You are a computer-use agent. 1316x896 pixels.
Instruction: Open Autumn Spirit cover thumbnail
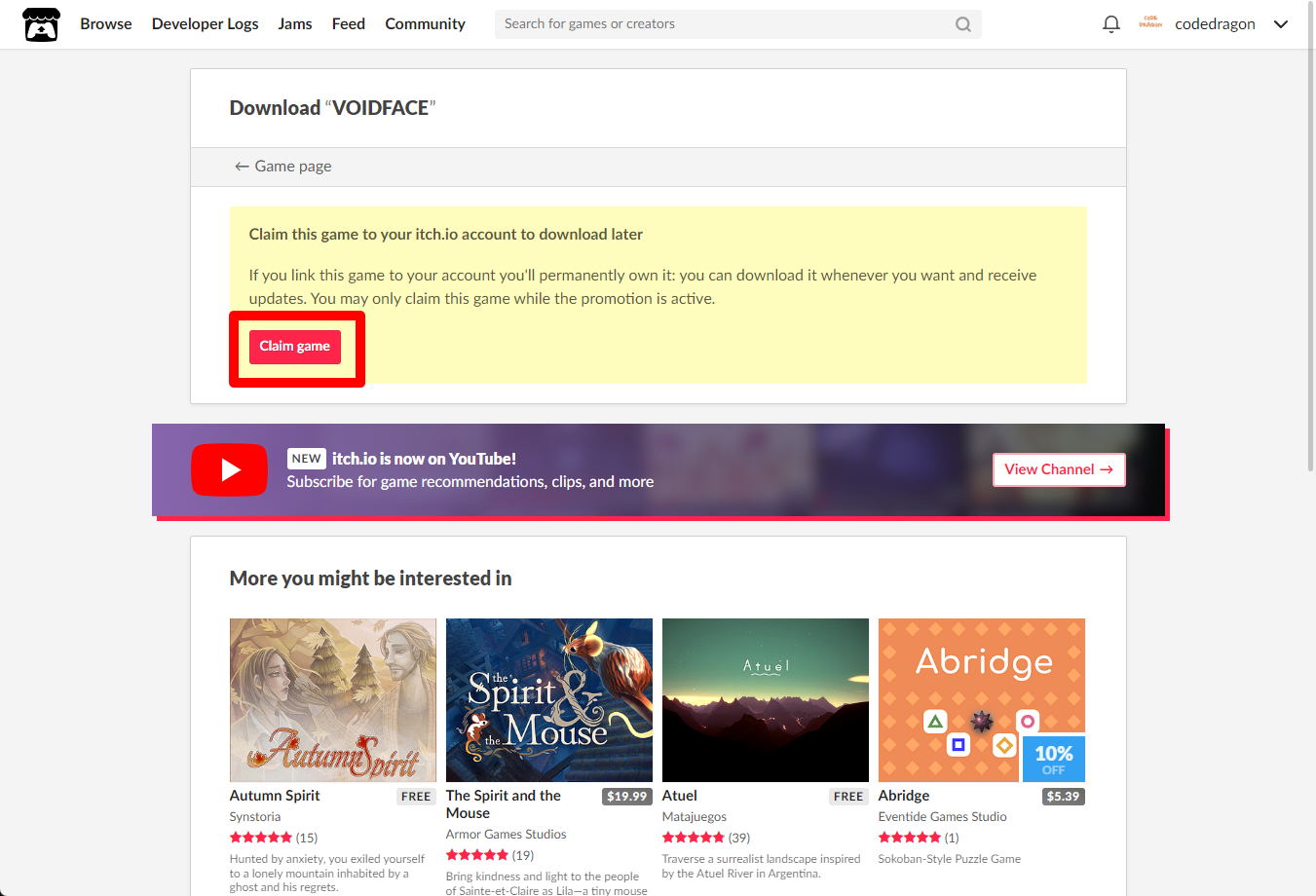pos(333,700)
